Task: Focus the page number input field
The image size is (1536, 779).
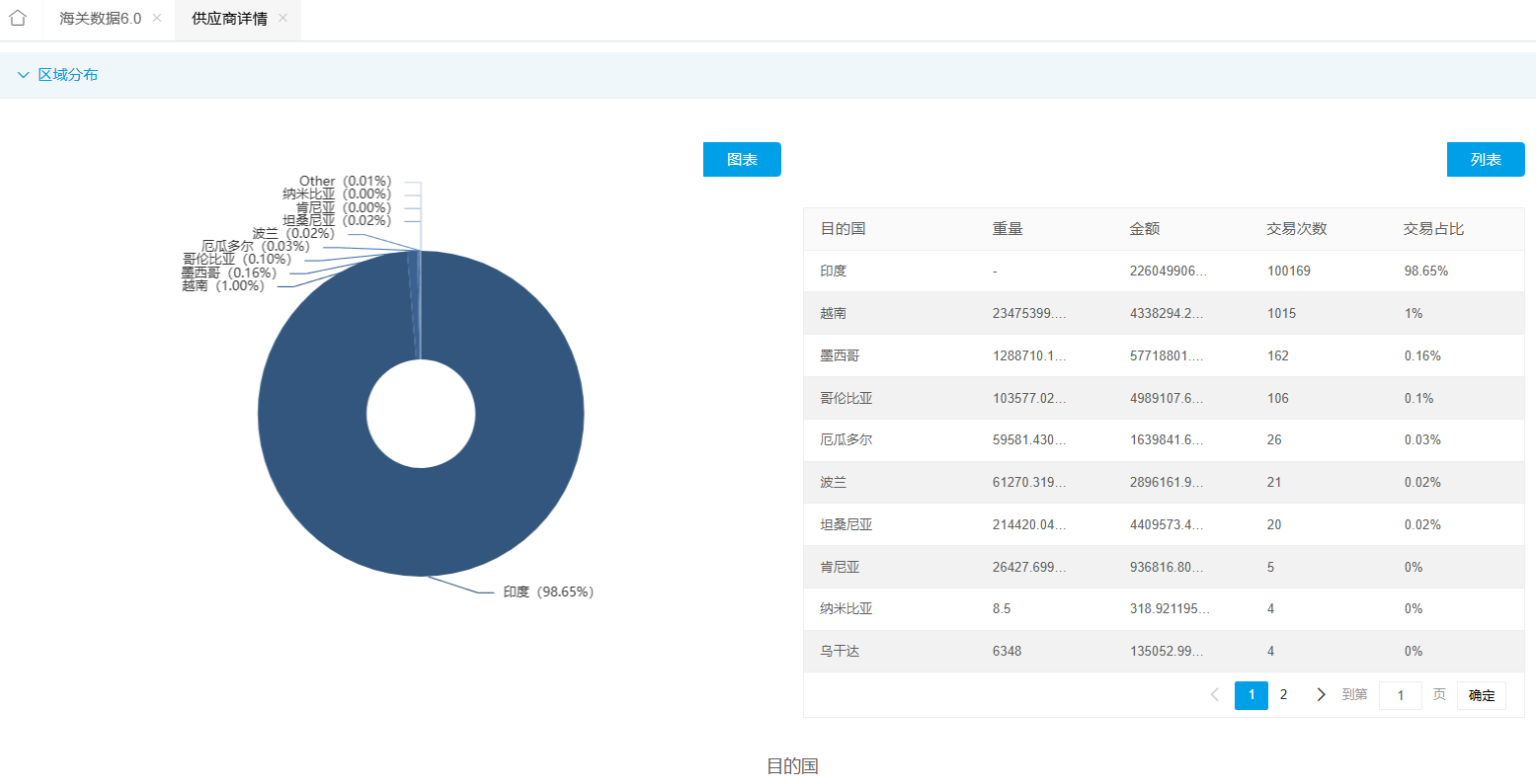Action: point(1400,695)
